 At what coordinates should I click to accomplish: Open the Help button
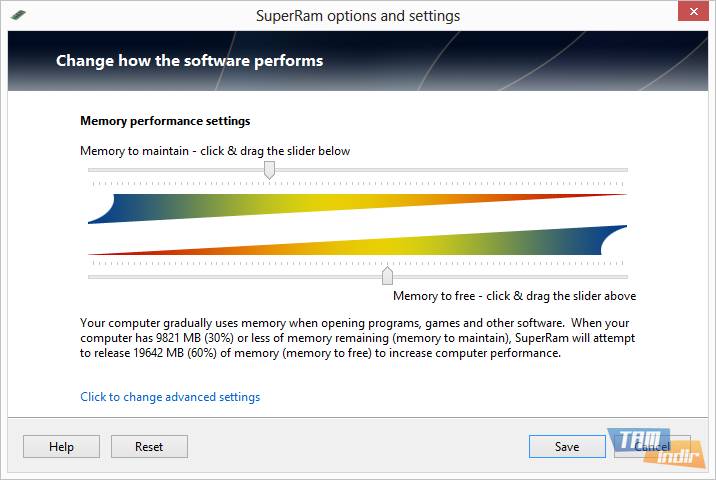click(x=61, y=447)
